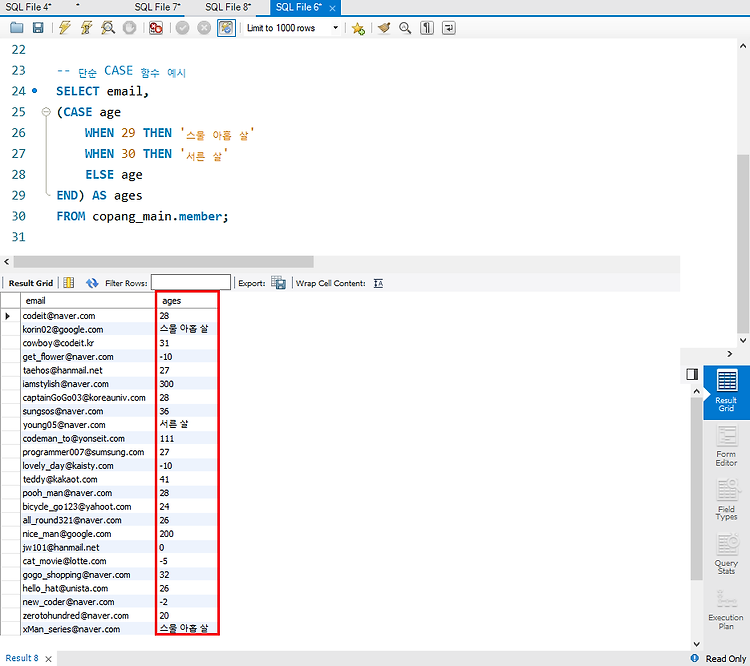This screenshot has height=666, width=750.
Task: Beautify the query with the broom icon
Action: pos(384,28)
